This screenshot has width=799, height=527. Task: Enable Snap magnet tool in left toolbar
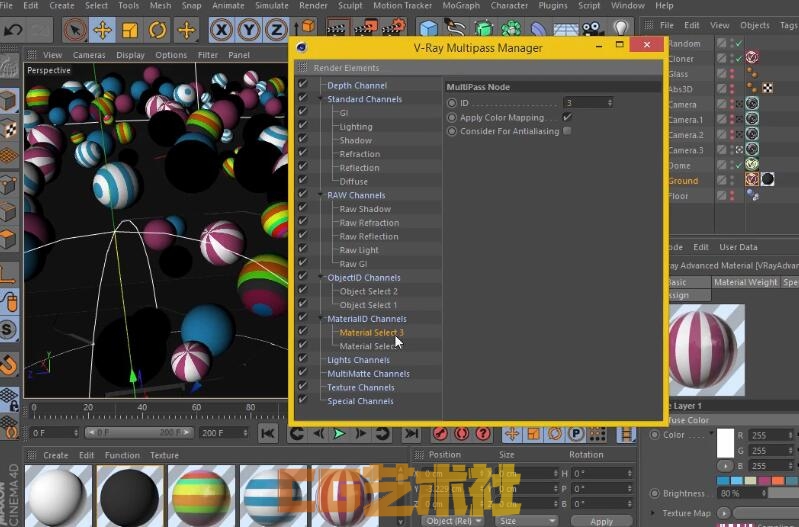pos(9,365)
